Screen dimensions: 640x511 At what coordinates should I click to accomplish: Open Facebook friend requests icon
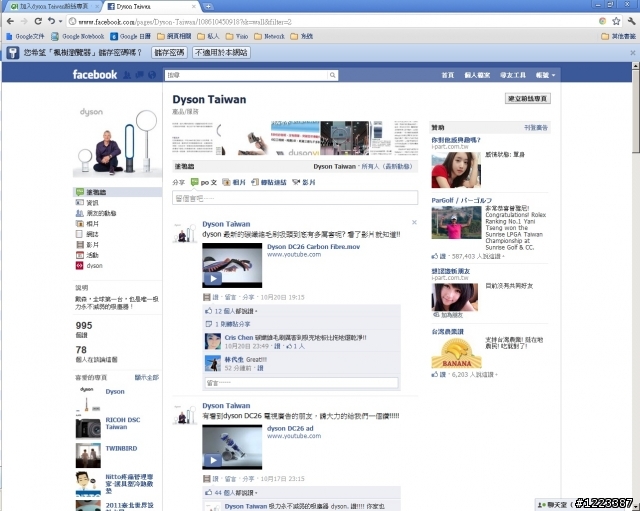[127, 75]
